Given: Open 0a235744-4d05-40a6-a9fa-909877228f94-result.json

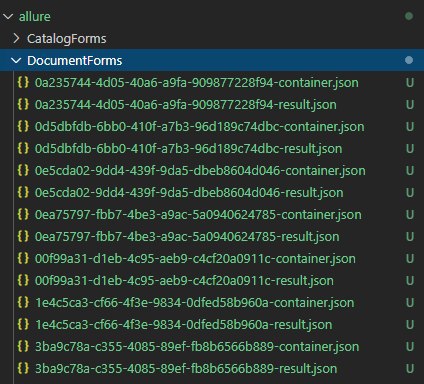Looking at the screenshot, I should pos(186,105).
